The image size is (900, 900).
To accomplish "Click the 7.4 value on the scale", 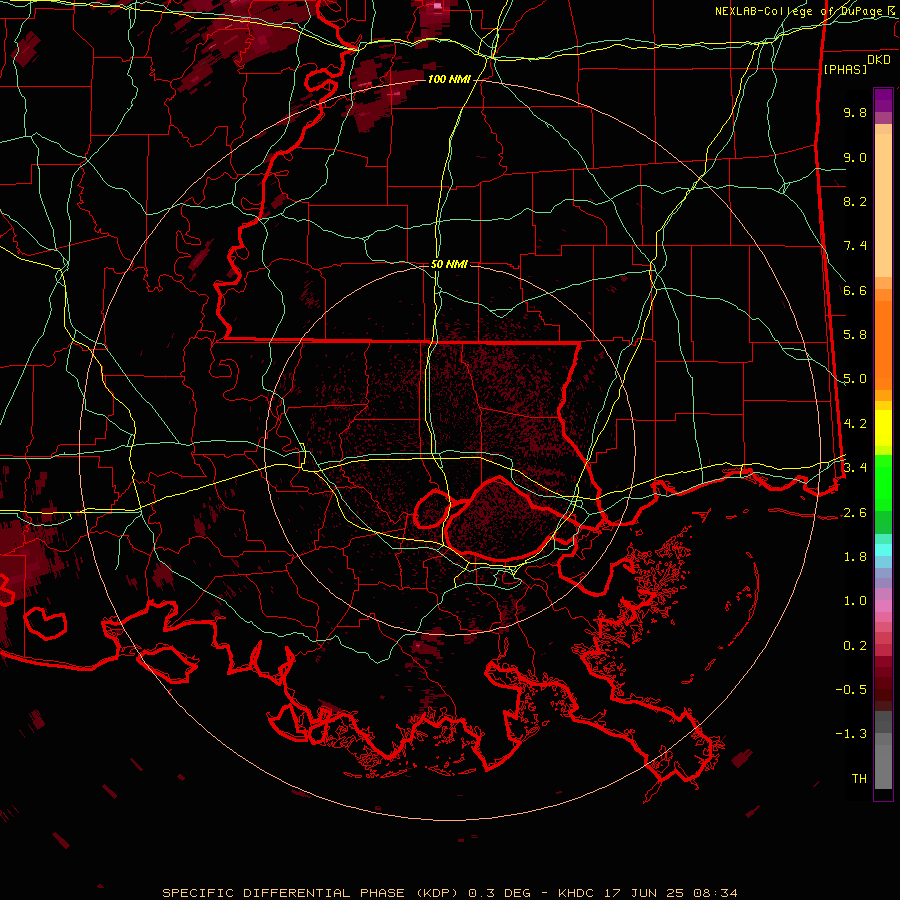I will pos(855,246).
